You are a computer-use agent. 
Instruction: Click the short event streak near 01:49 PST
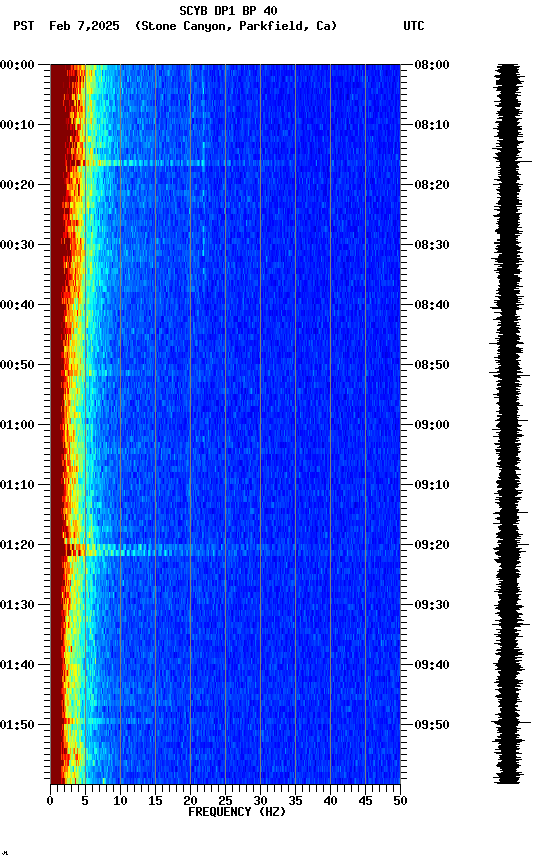(110, 721)
